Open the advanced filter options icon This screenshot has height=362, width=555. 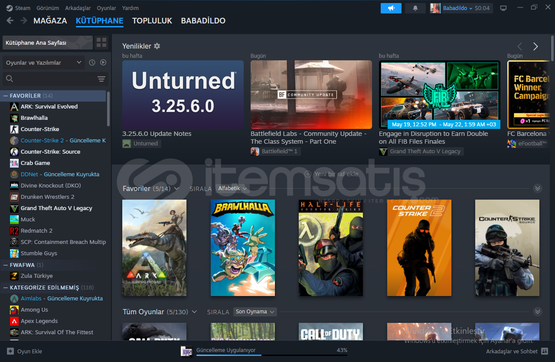(101, 79)
